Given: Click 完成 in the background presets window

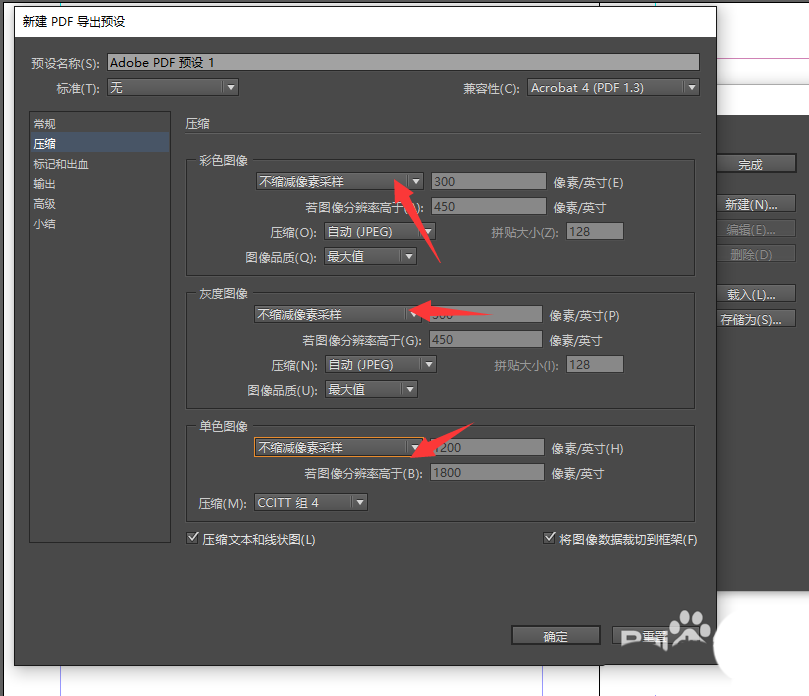Looking at the screenshot, I should coord(756,165).
